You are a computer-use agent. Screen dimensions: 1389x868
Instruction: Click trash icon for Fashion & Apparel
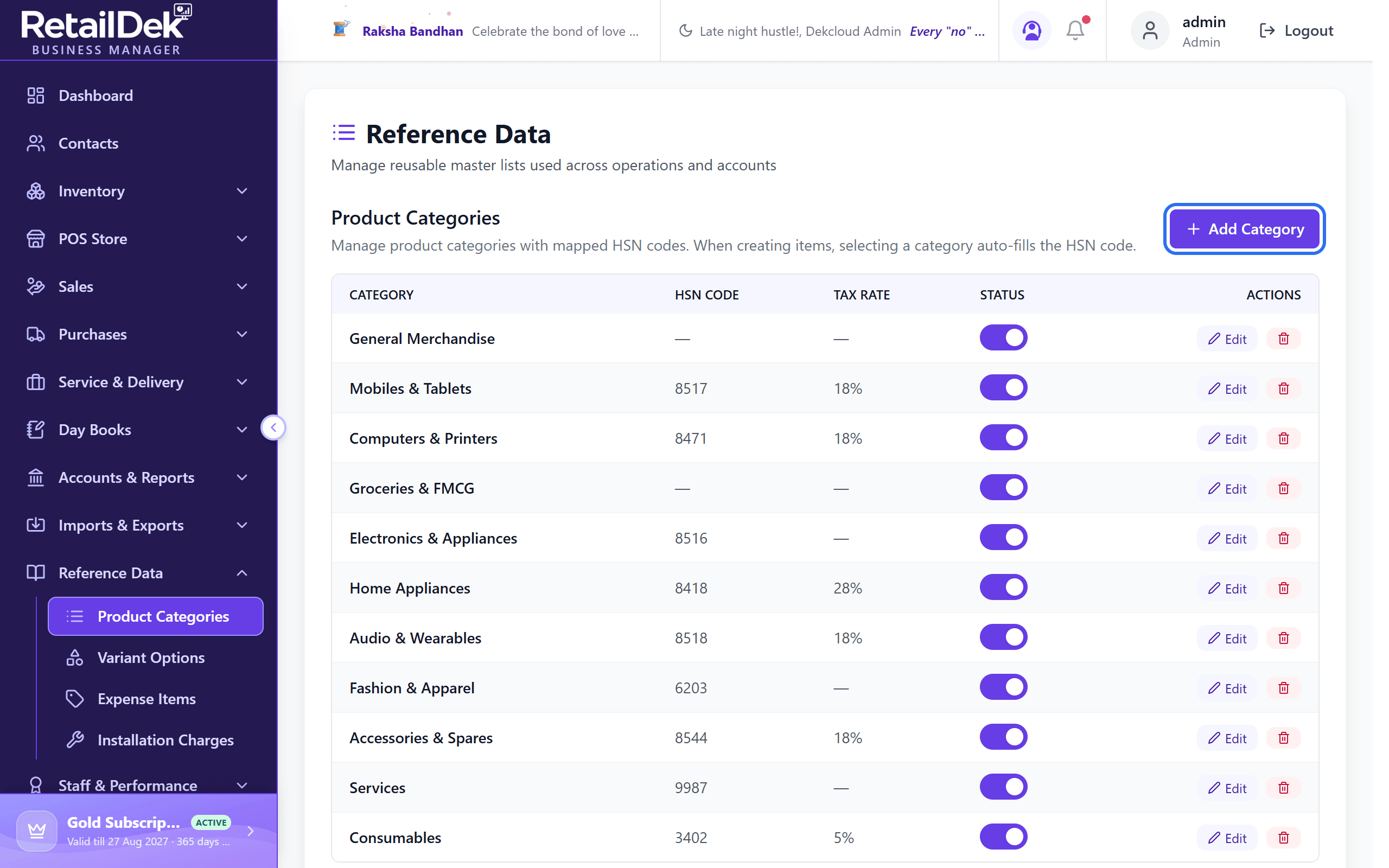pyautogui.click(x=1283, y=688)
